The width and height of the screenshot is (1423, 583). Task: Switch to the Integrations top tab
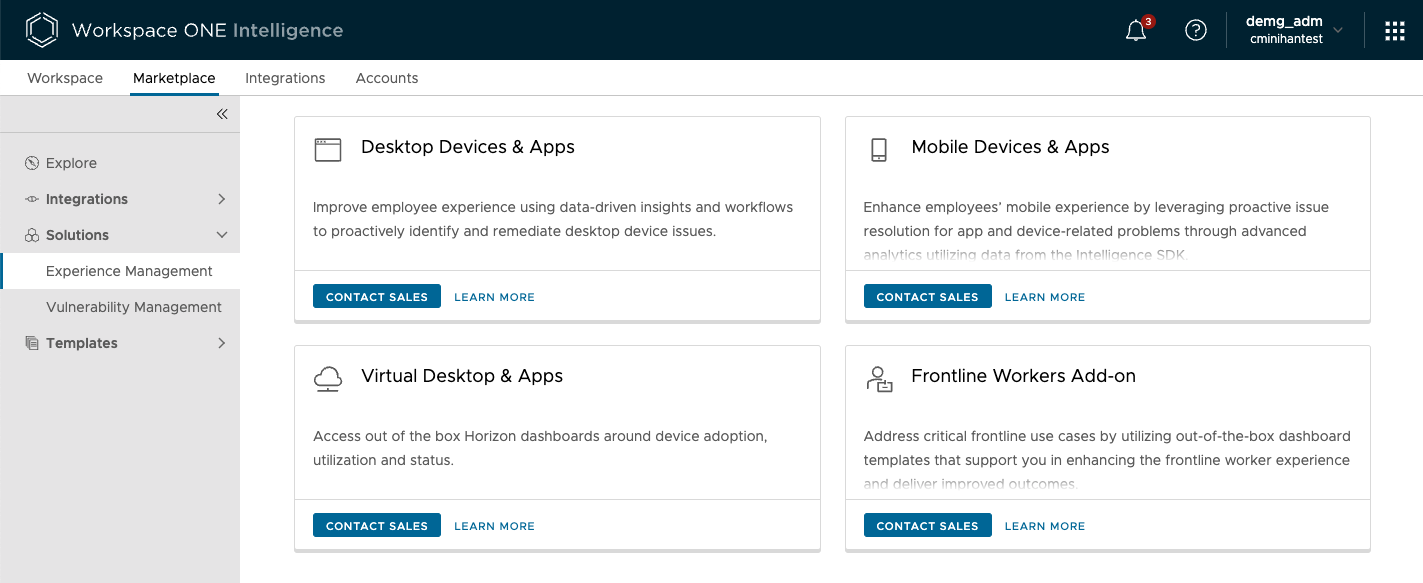285,78
